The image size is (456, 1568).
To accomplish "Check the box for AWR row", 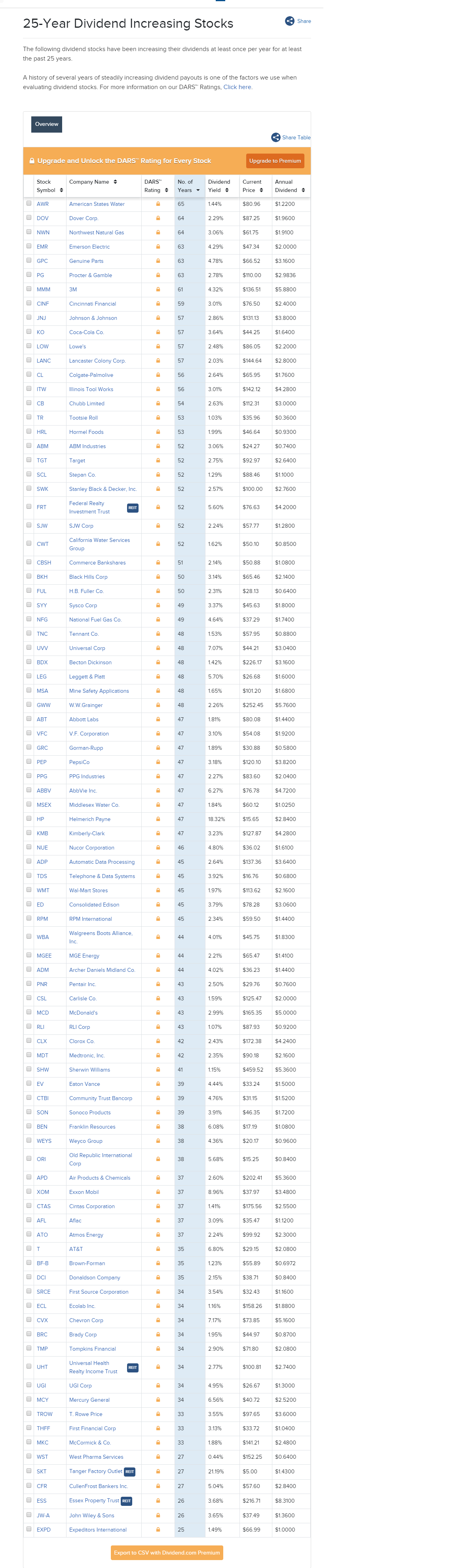I will coord(28,203).
